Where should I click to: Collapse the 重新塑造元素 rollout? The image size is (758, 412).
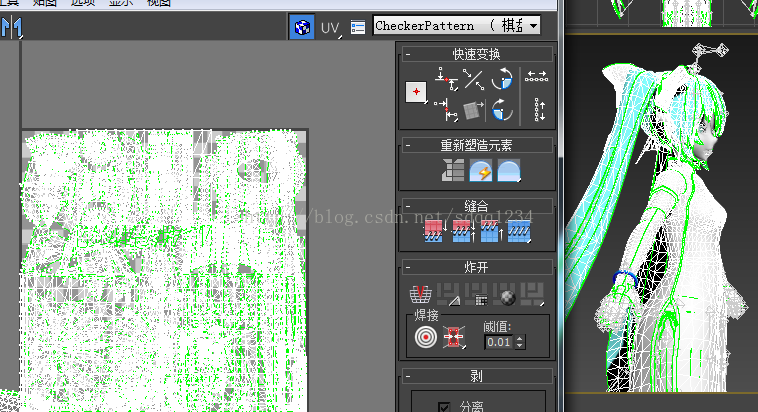click(408, 145)
